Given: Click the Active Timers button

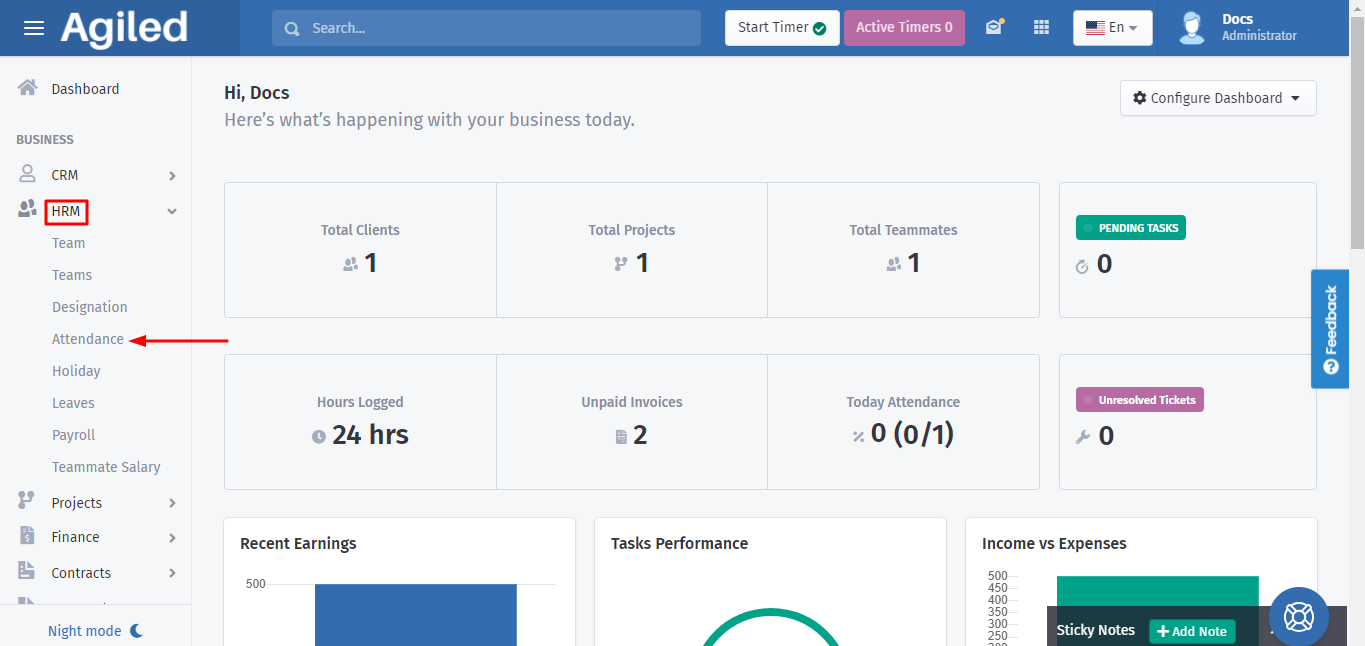Looking at the screenshot, I should [x=904, y=28].
